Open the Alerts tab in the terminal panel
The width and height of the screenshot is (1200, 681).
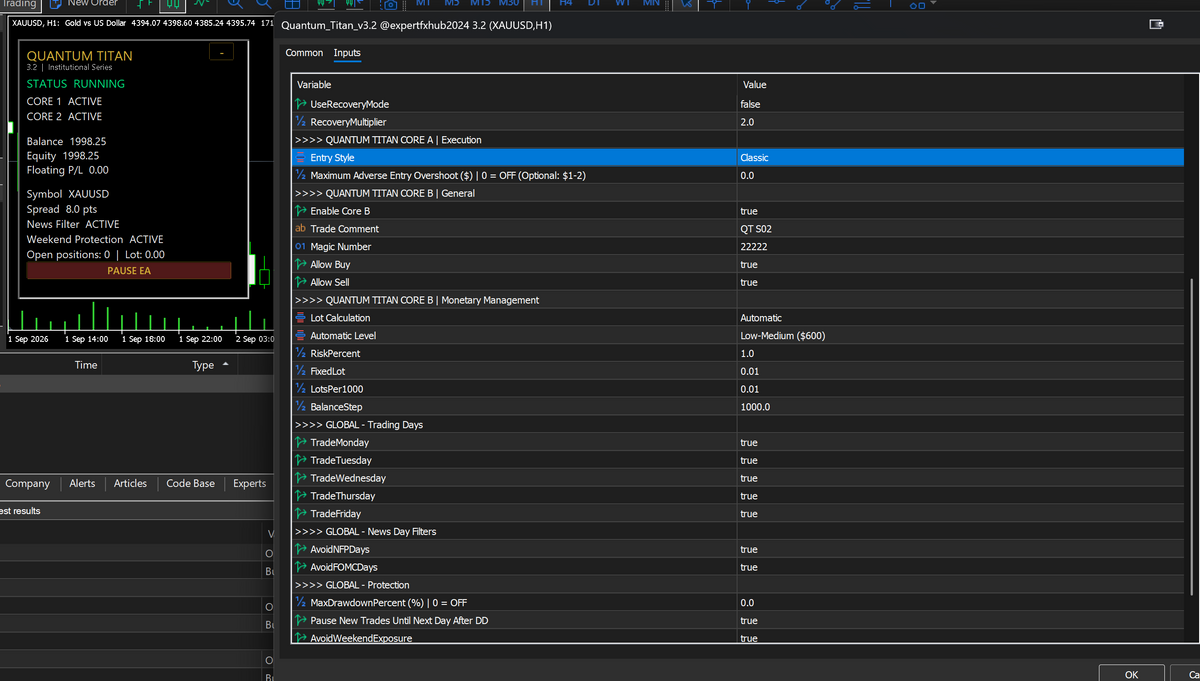point(82,483)
